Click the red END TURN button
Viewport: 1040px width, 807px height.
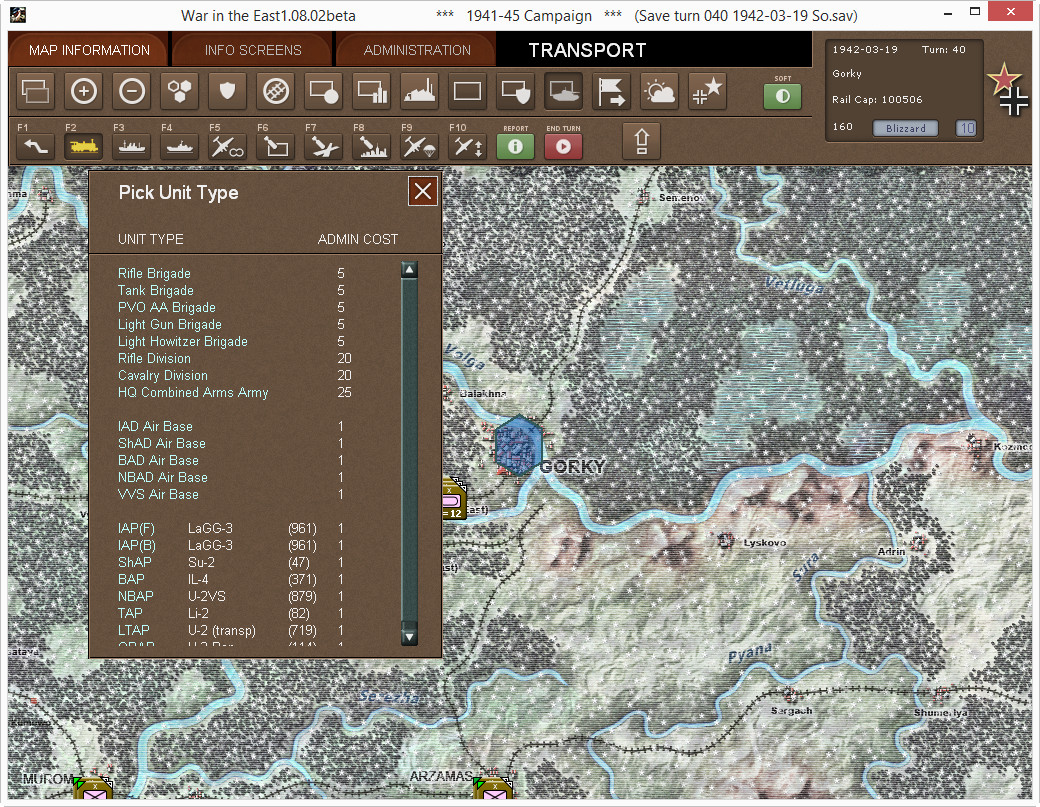tap(563, 147)
